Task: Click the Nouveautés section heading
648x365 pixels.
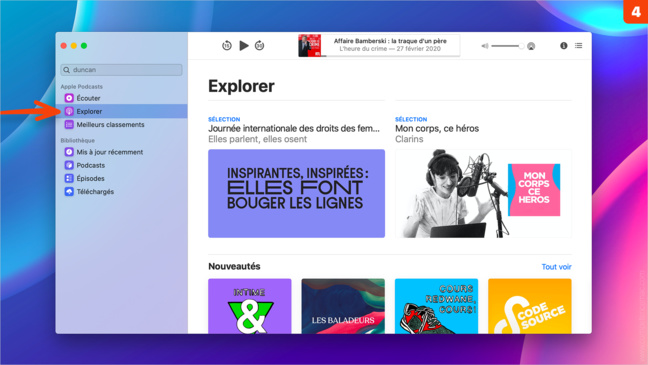Action: click(x=234, y=267)
